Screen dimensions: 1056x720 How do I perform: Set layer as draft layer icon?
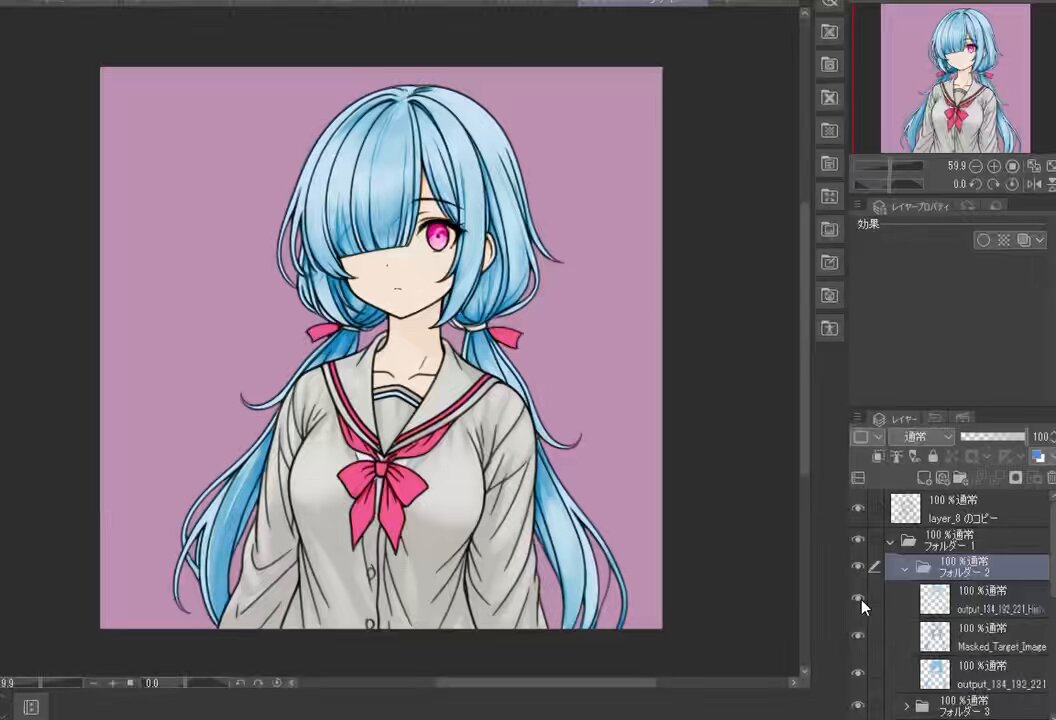click(915, 457)
